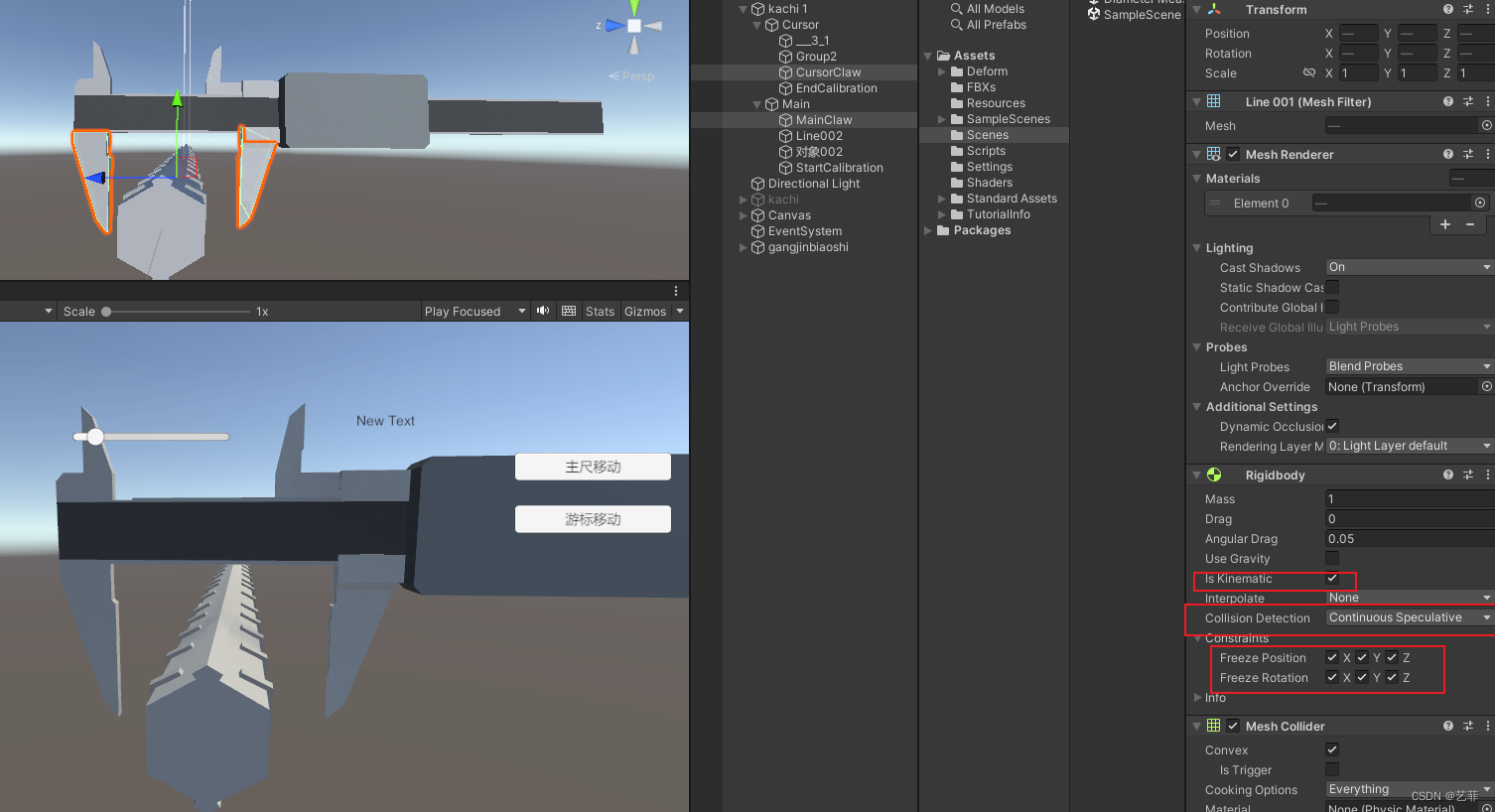Click the Mesh Renderer component icon
Screen dimensions: 1495x812
1213,154
